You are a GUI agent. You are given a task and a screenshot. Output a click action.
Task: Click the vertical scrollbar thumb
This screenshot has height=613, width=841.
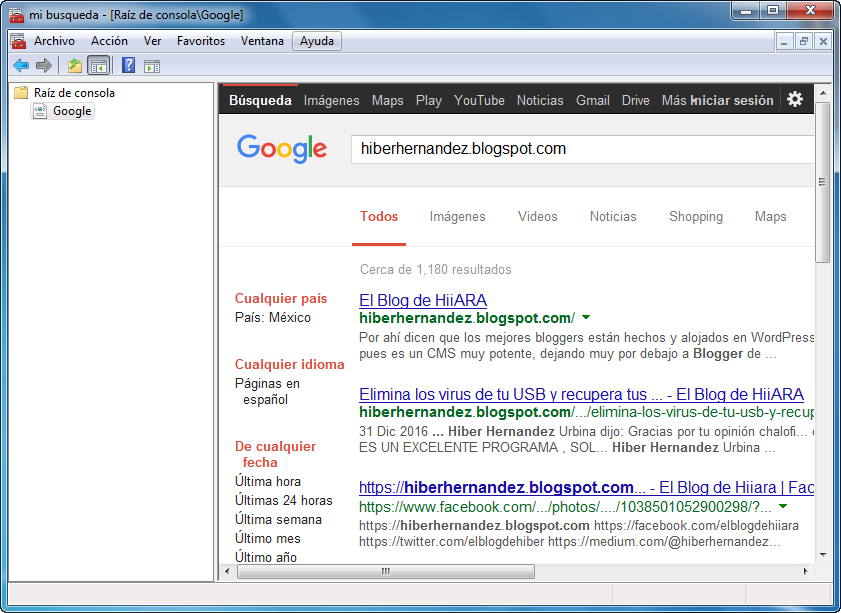(822, 182)
